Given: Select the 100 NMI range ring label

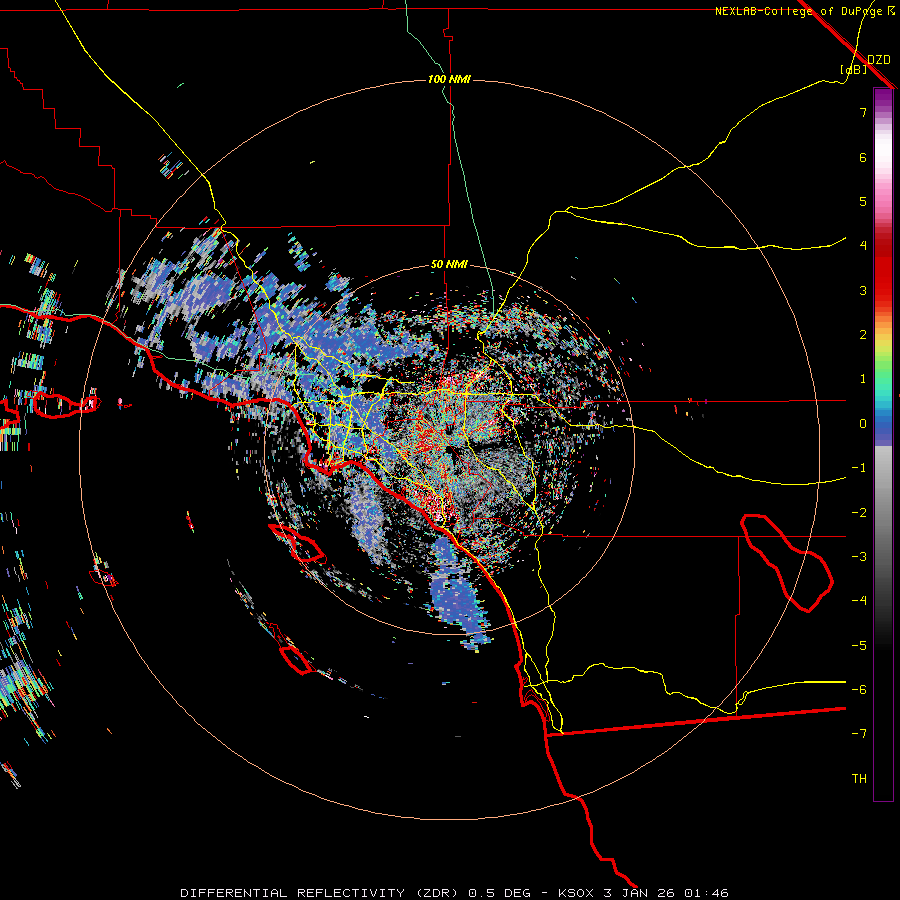Looking at the screenshot, I should tap(449, 79).
